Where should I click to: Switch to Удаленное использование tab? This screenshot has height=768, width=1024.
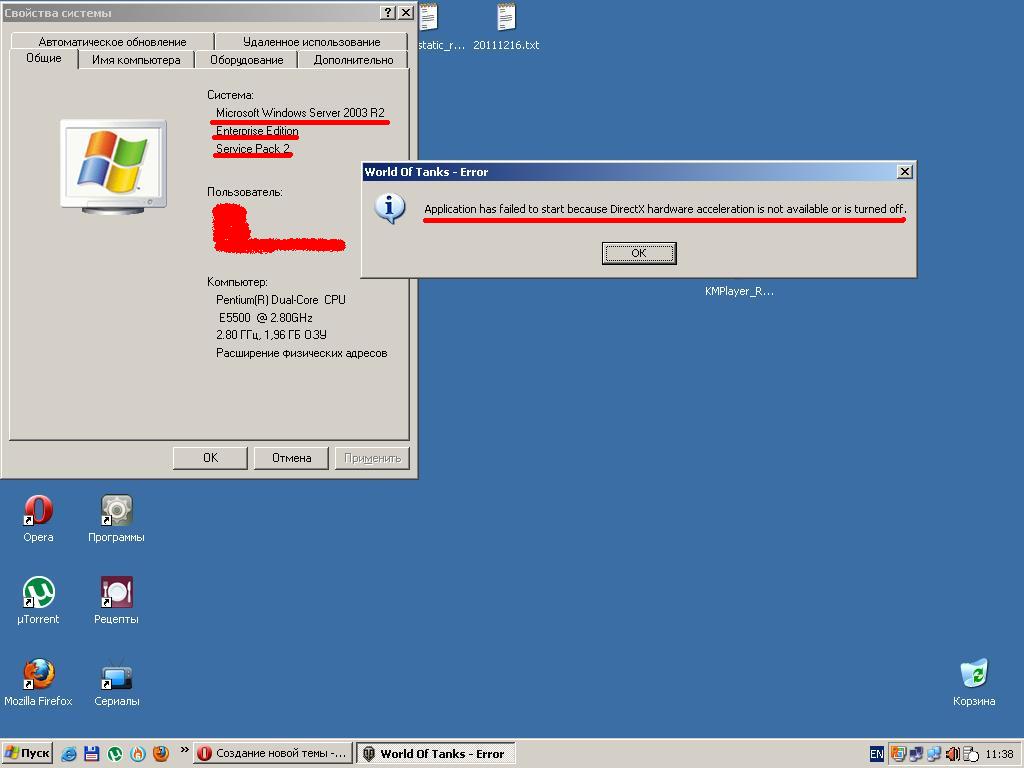[x=312, y=42]
